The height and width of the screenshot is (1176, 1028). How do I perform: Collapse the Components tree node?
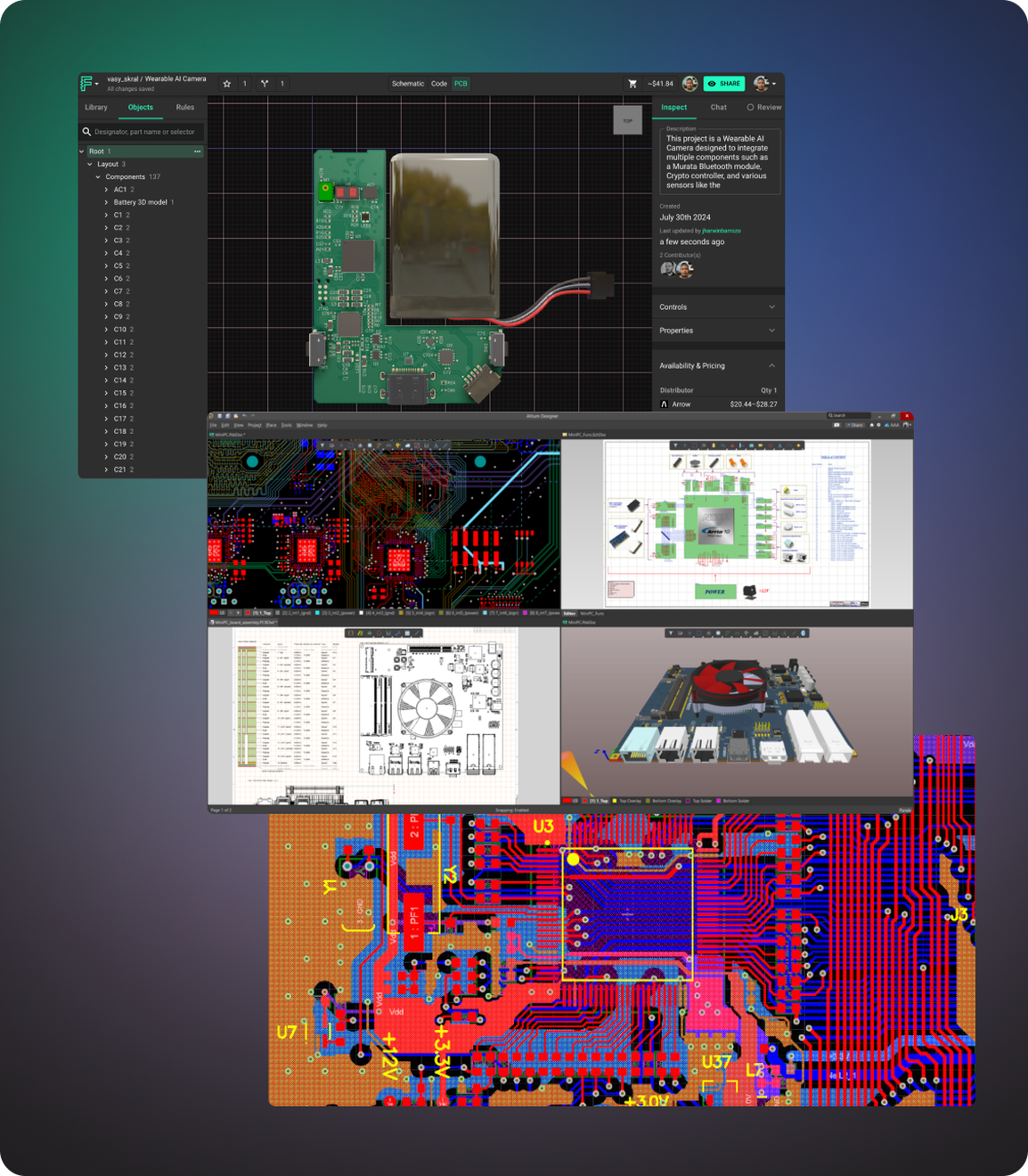[x=98, y=177]
